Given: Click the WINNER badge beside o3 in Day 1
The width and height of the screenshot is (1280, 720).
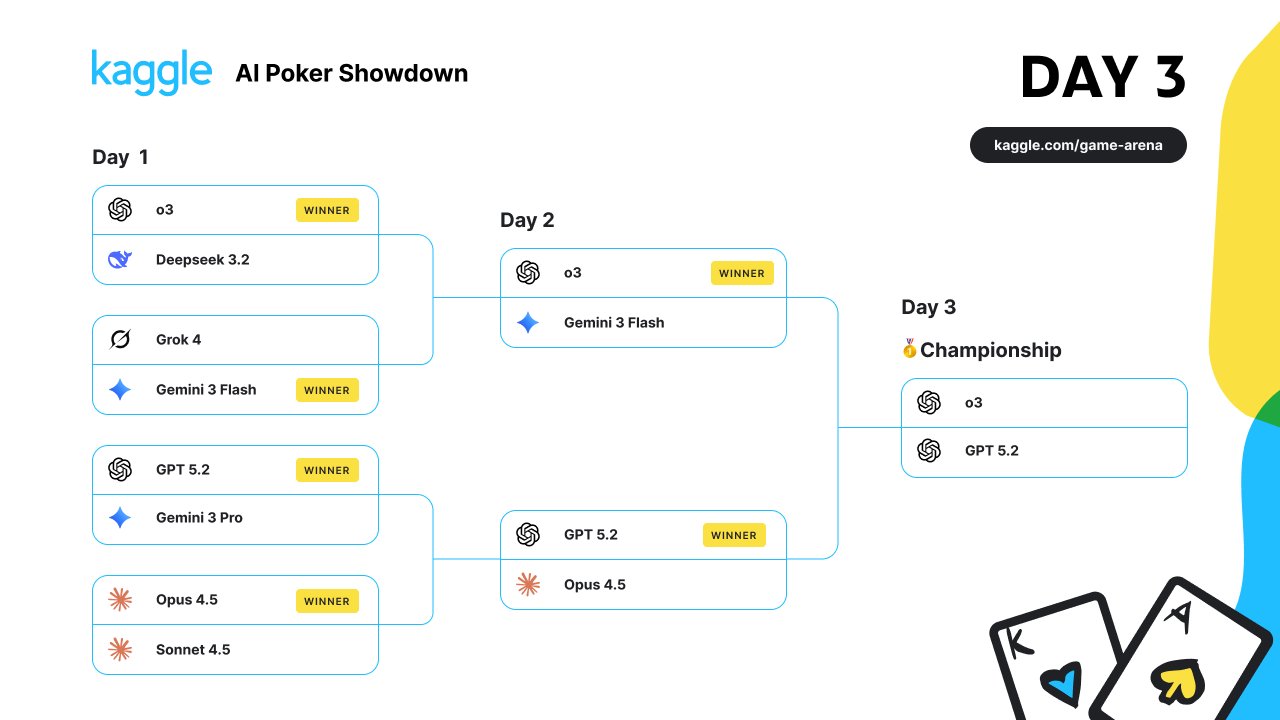Looking at the screenshot, I should point(327,210).
